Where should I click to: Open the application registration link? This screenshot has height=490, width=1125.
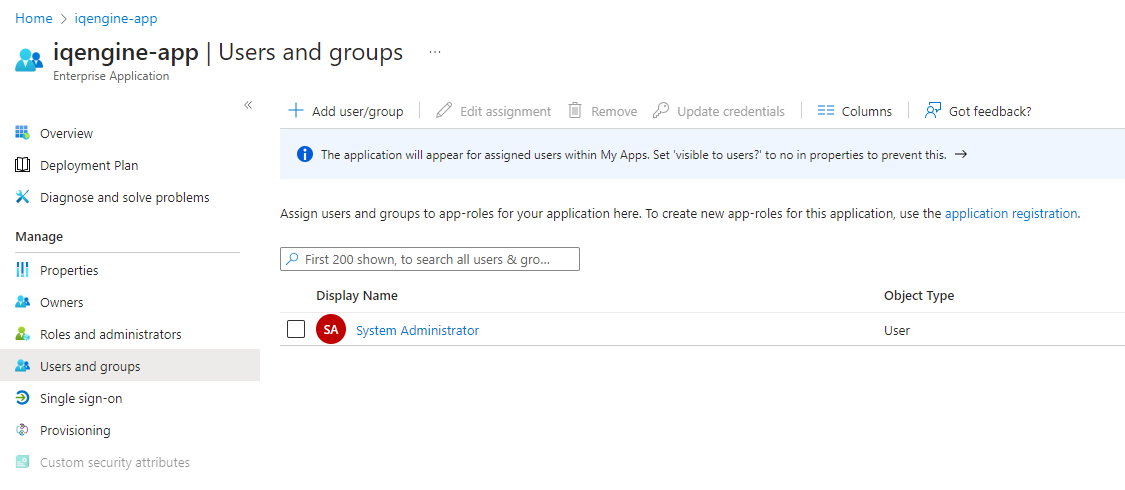pyautogui.click(x=1010, y=213)
